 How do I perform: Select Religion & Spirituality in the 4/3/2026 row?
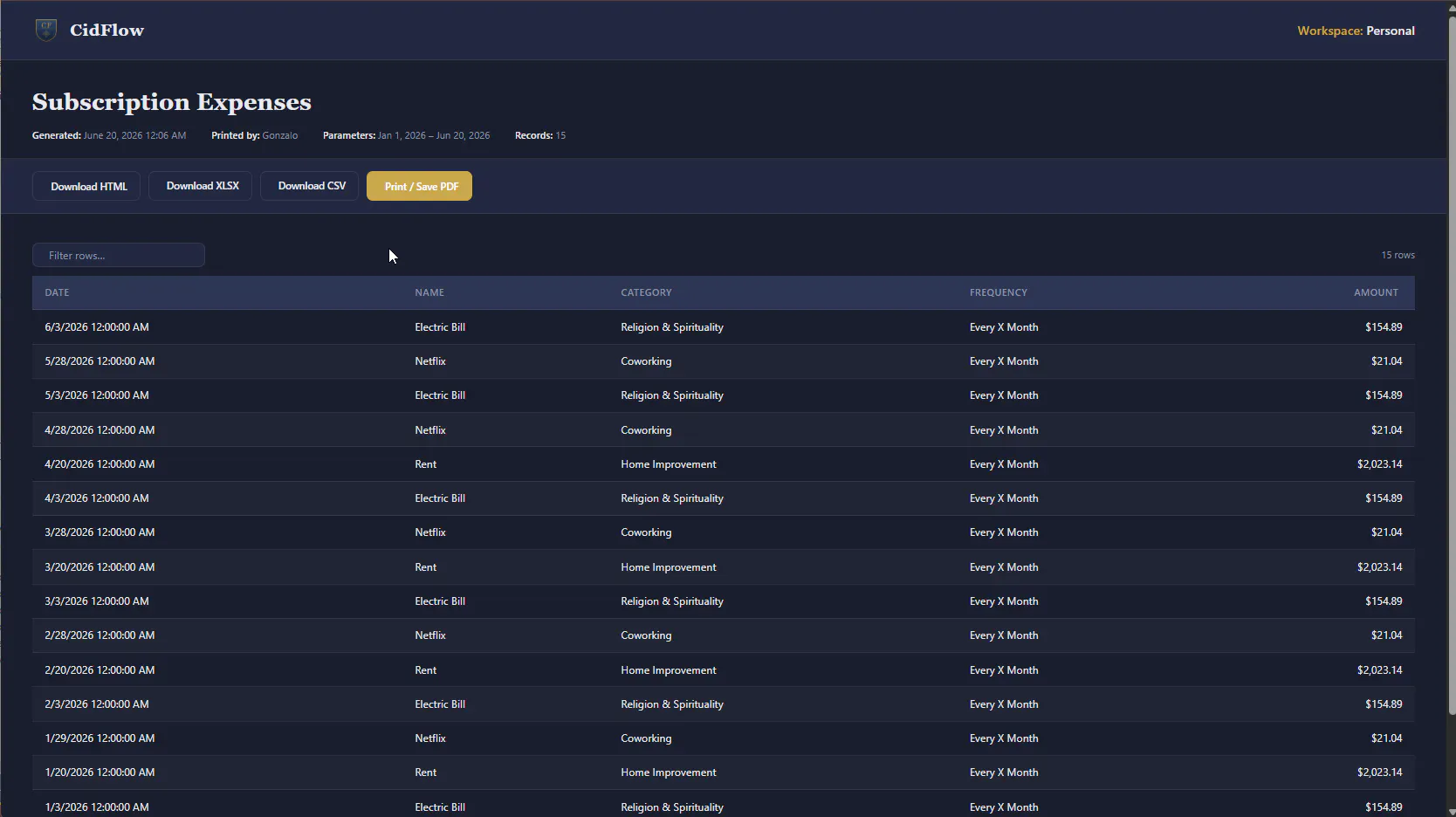pyautogui.click(x=672, y=498)
